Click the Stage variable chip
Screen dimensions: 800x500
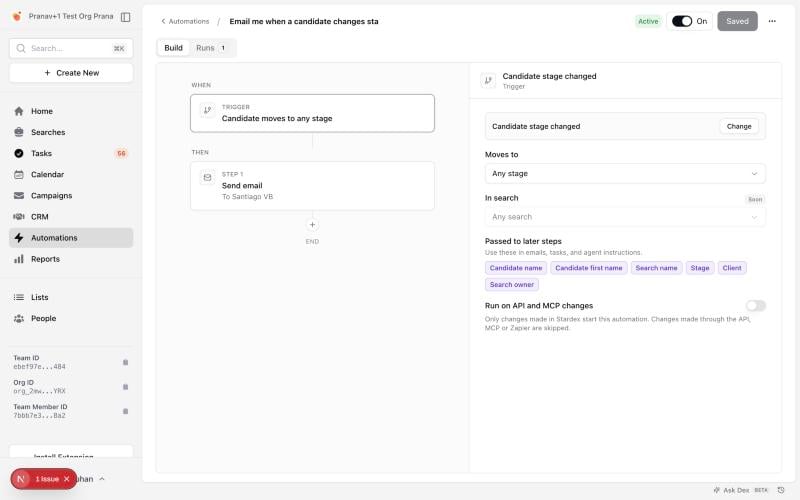699,268
